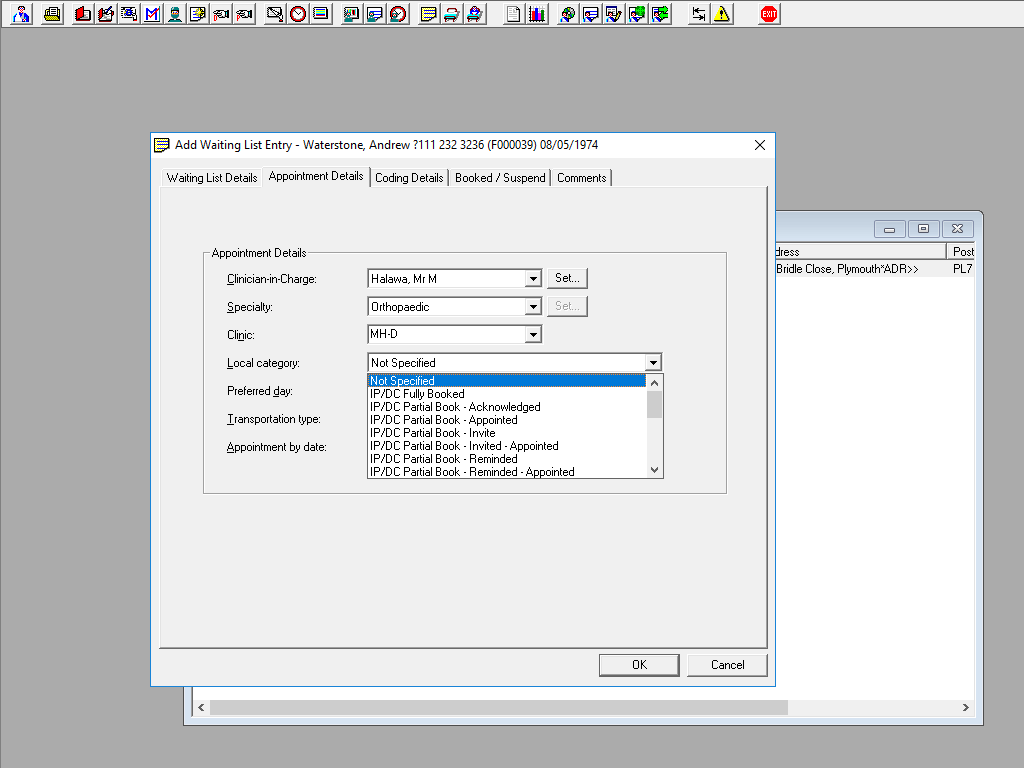This screenshot has width=1024, height=768.
Task: Click the yellow typewriter toolbar icon
Action: pyautogui.click(x=52, y=14)
